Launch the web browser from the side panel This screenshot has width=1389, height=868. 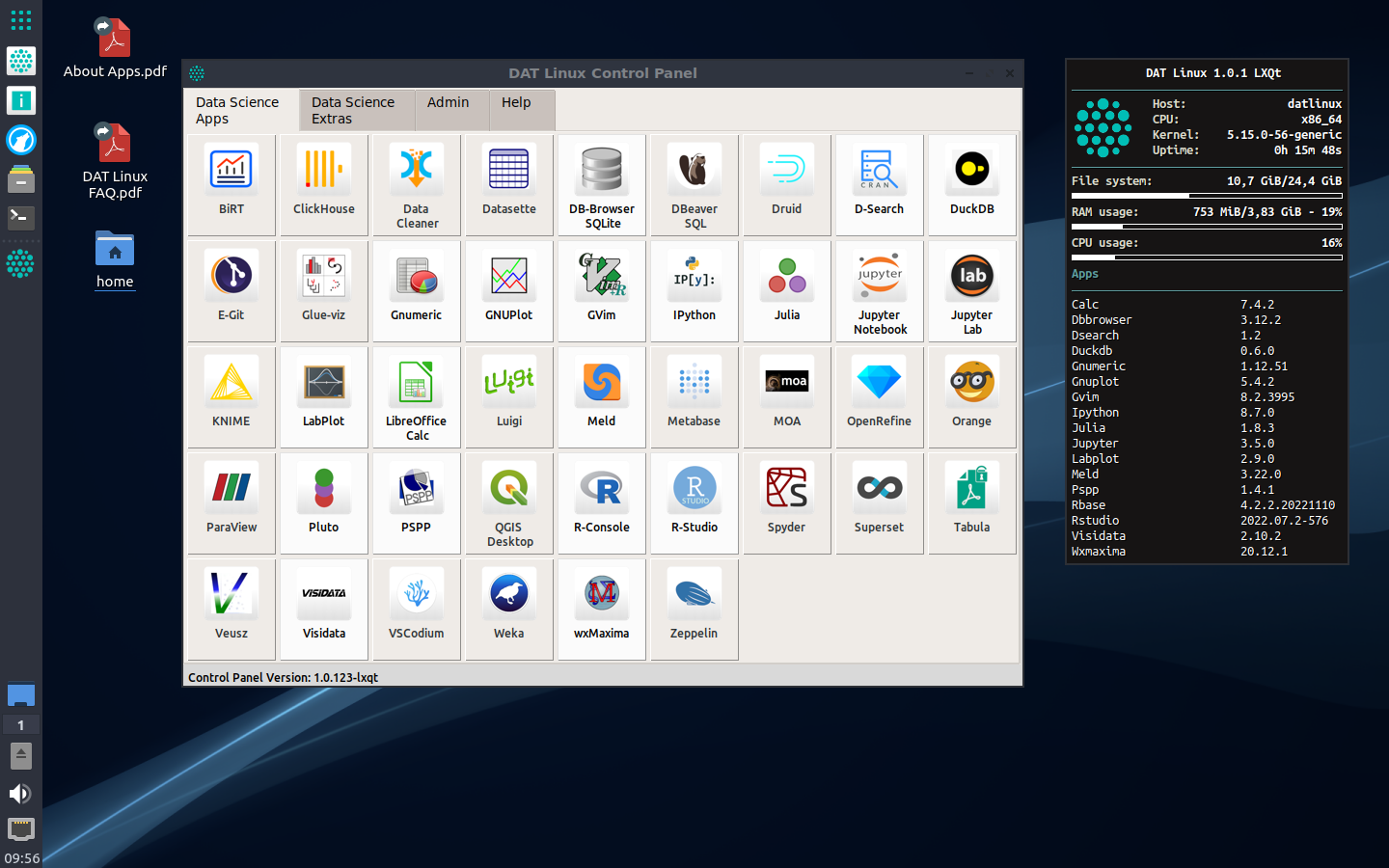tap(21, 140)
